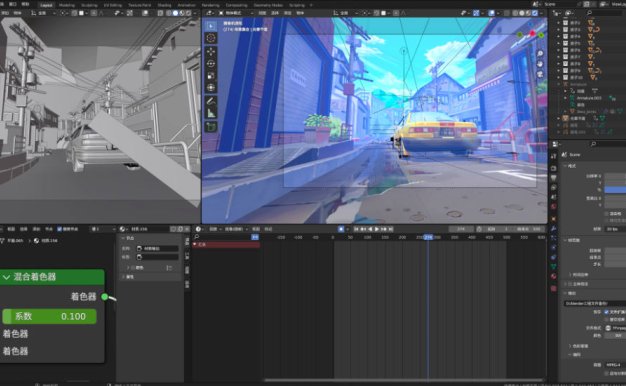The image size is (626, 386).
Task: Select the Transform tool in viewport toolbar
Action: click(x=211, y=87)
